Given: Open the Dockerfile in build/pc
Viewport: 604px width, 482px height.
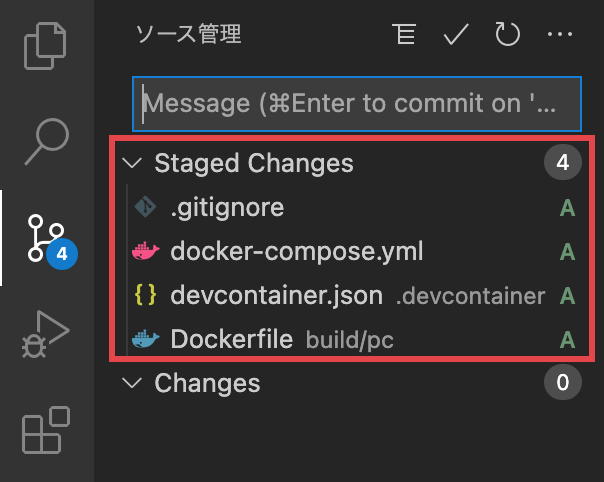Looking at the screenshot, I should pyautogui.click(x=232, y=339).
